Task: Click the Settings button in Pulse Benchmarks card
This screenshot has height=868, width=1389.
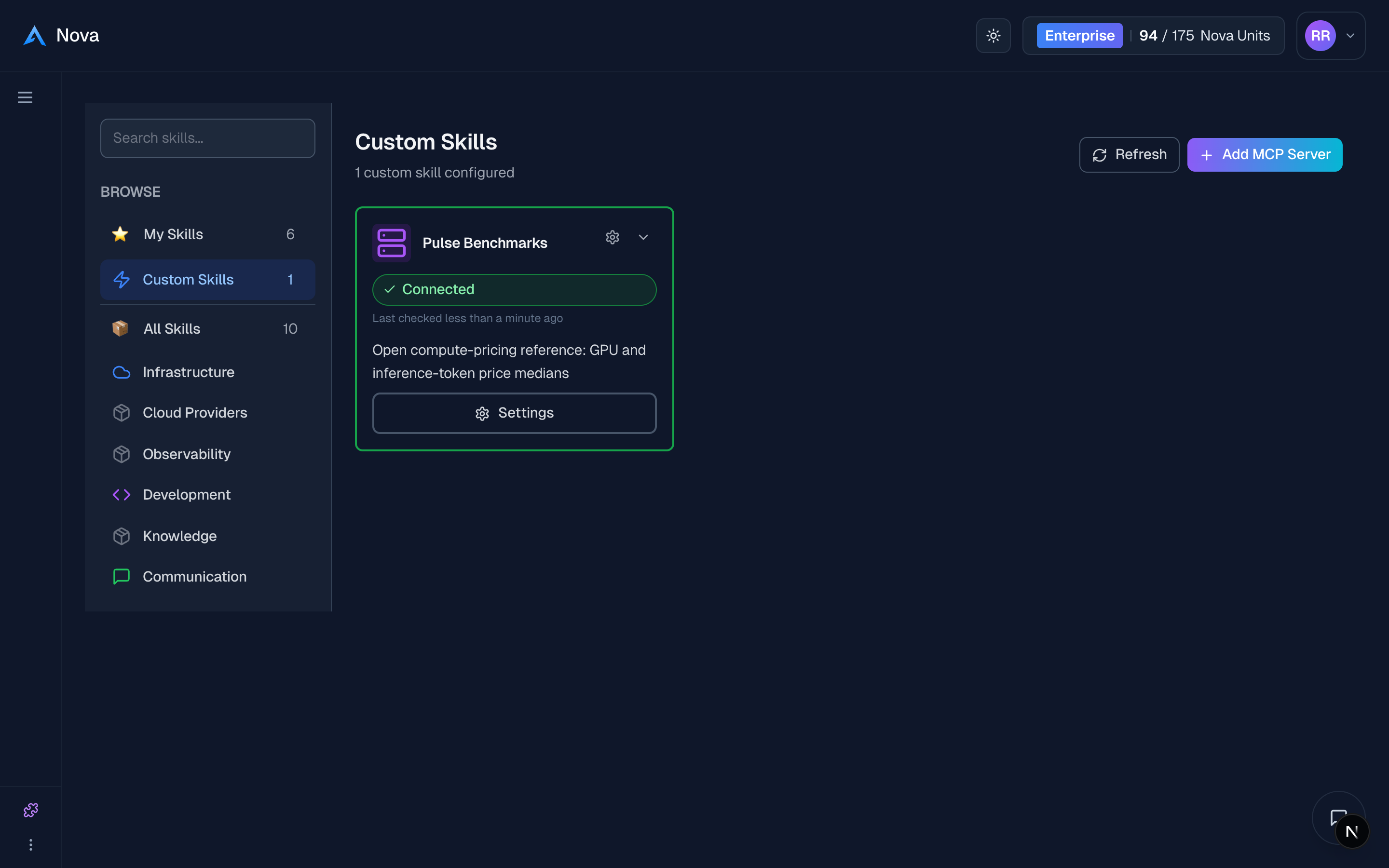Action: tap(514, 413)
